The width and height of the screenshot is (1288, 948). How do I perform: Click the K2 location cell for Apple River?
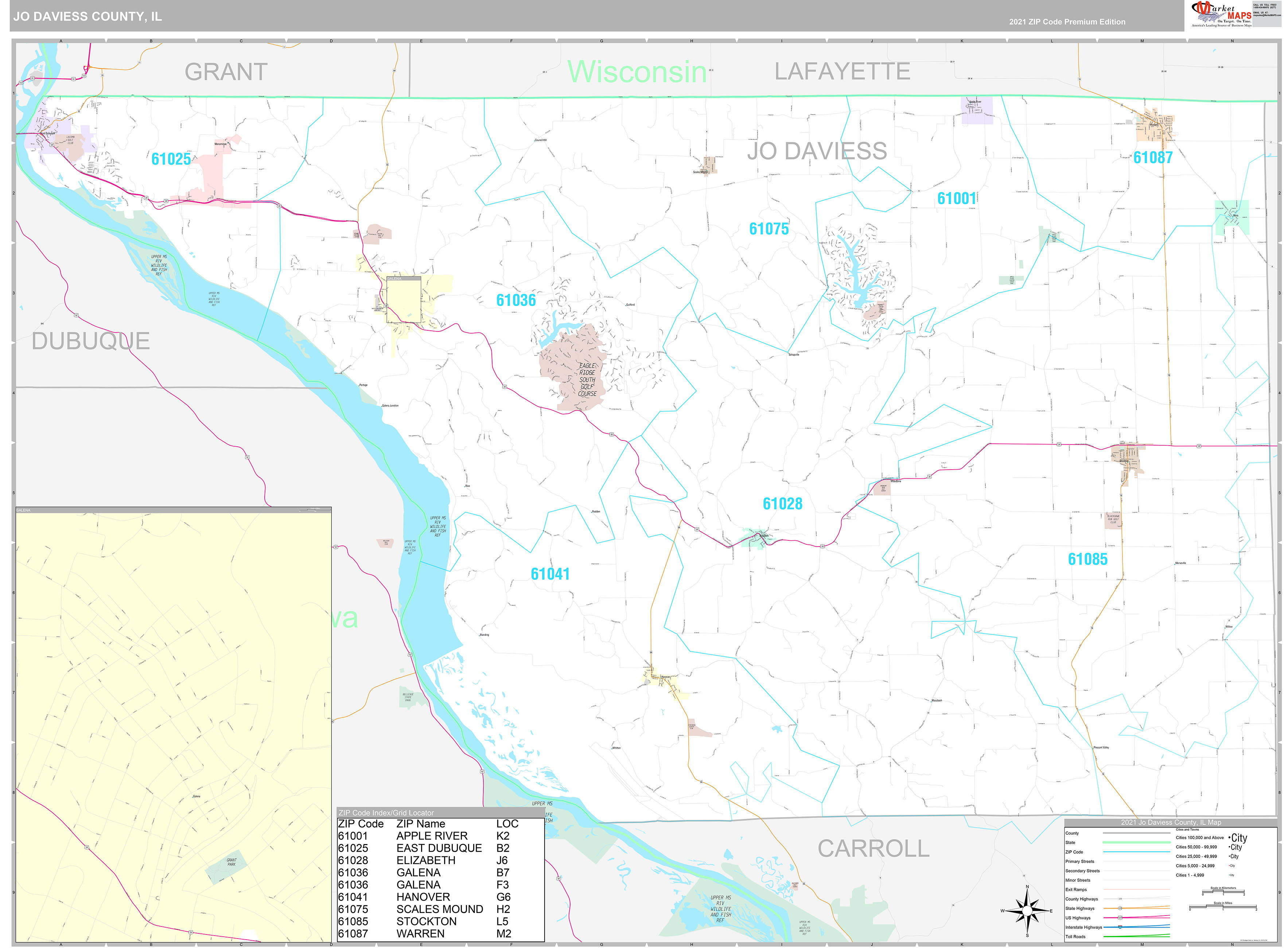coord(503,836)
